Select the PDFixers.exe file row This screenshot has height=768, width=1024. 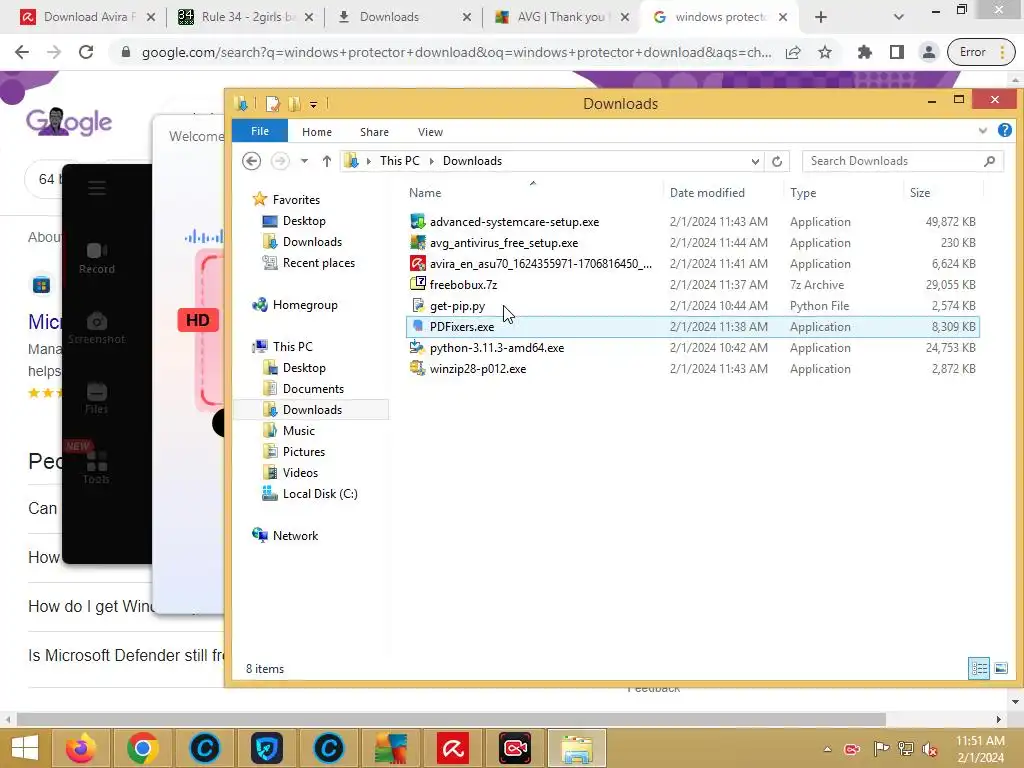(x=693, y=327)
